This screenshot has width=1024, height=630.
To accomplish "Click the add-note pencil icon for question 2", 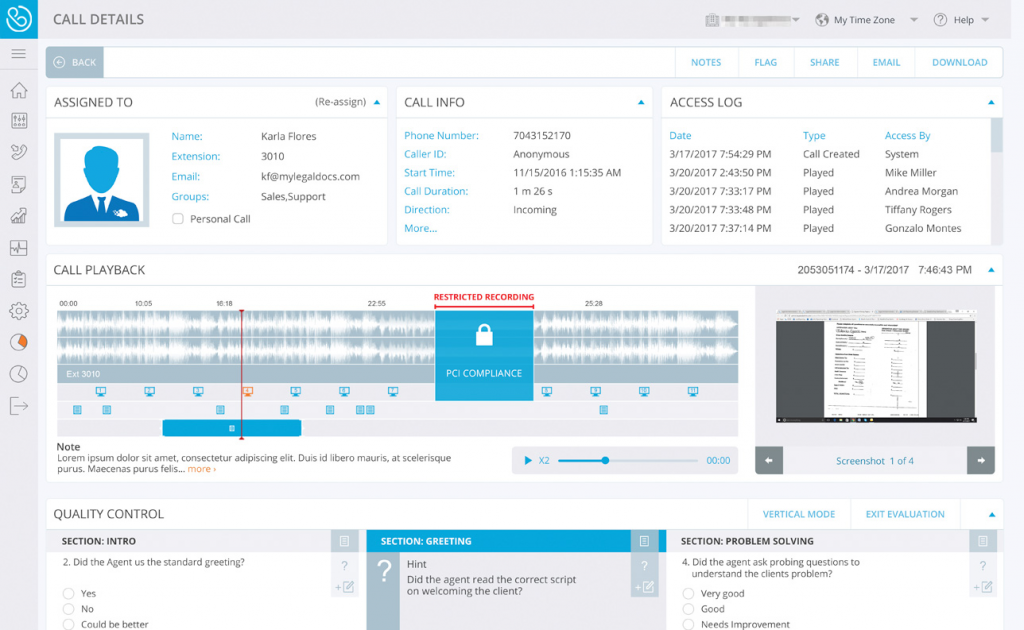I will [345, 587].
